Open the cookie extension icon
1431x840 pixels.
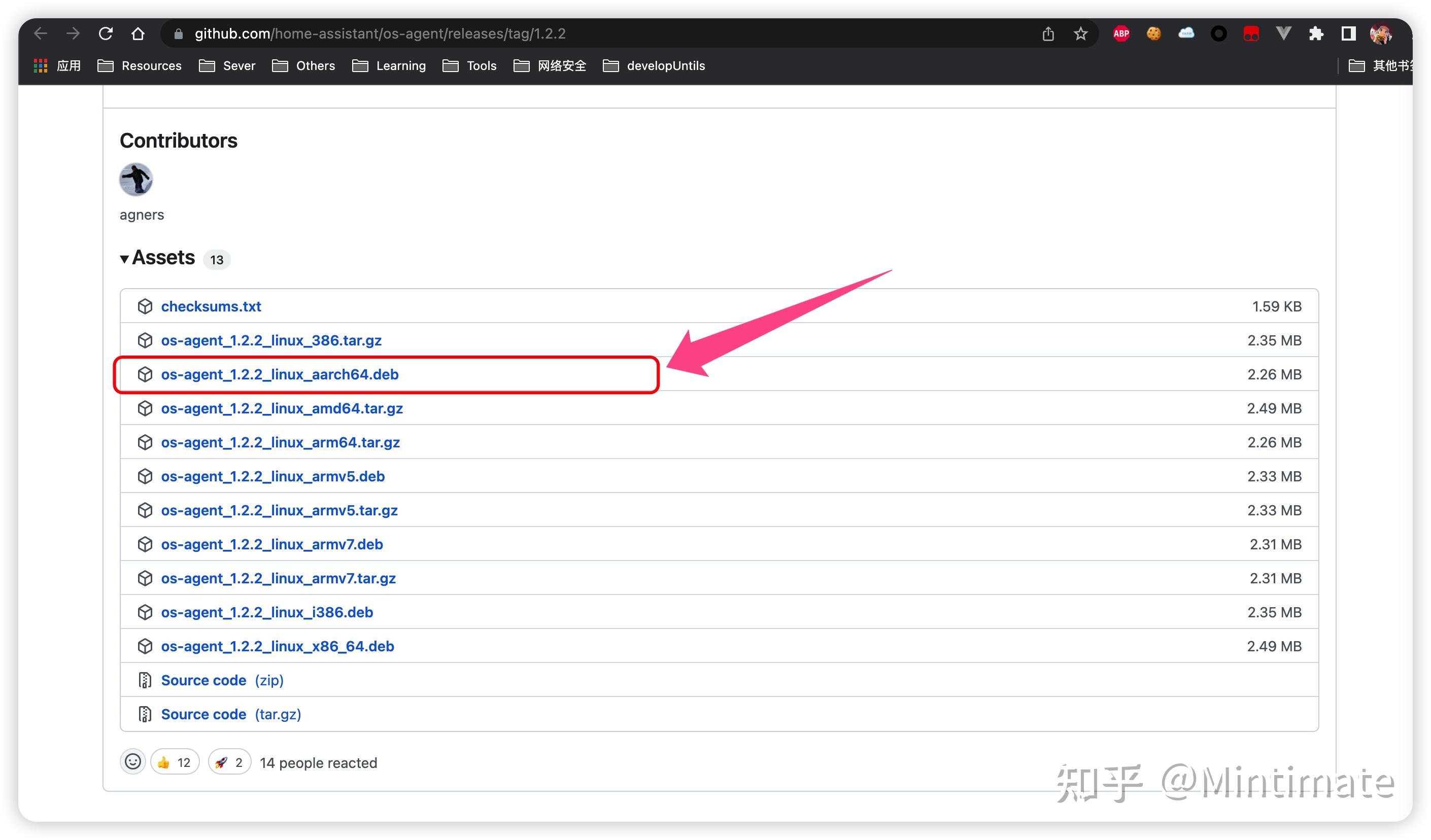[1154, 34]
